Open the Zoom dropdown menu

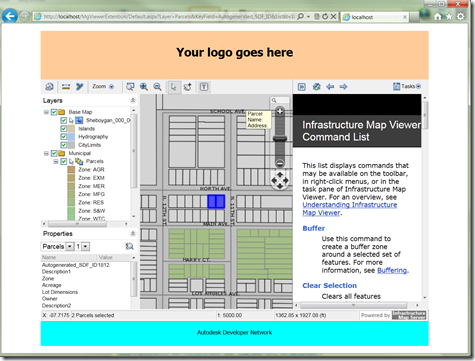click(x=103, y=86)
